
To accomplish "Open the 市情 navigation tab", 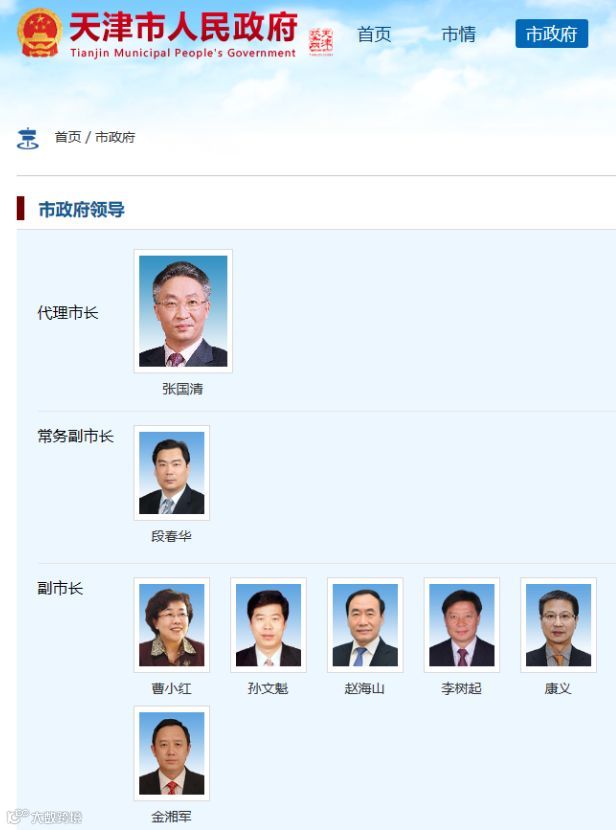I will [x=458, y=34].
